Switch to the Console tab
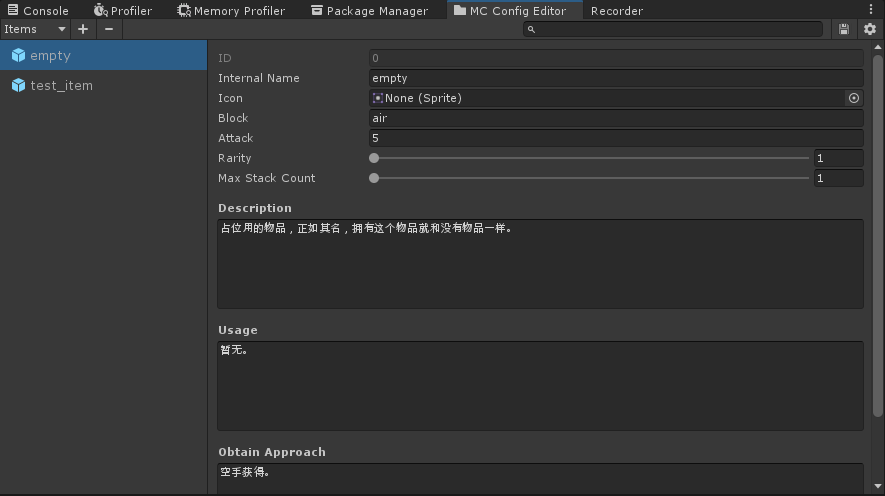885x496 pixels. 38,11
